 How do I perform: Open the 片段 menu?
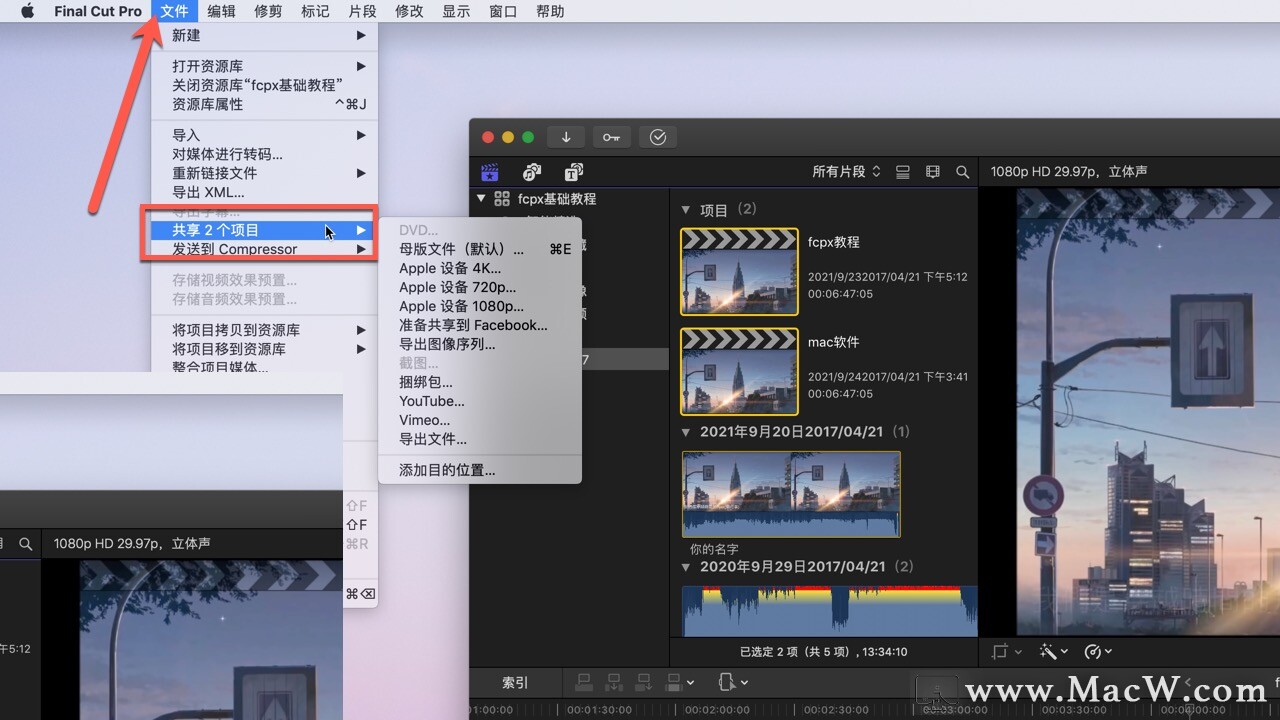point(362,11)
